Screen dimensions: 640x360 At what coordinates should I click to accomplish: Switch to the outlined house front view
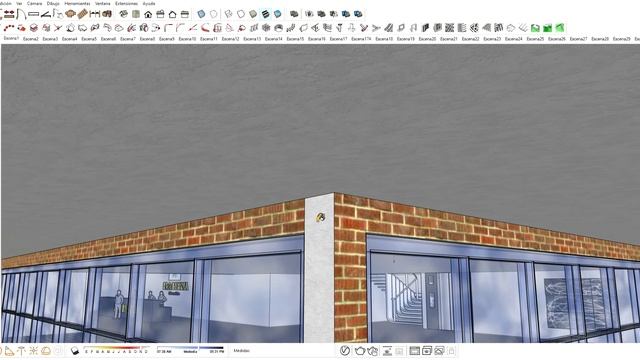[173, 14]
